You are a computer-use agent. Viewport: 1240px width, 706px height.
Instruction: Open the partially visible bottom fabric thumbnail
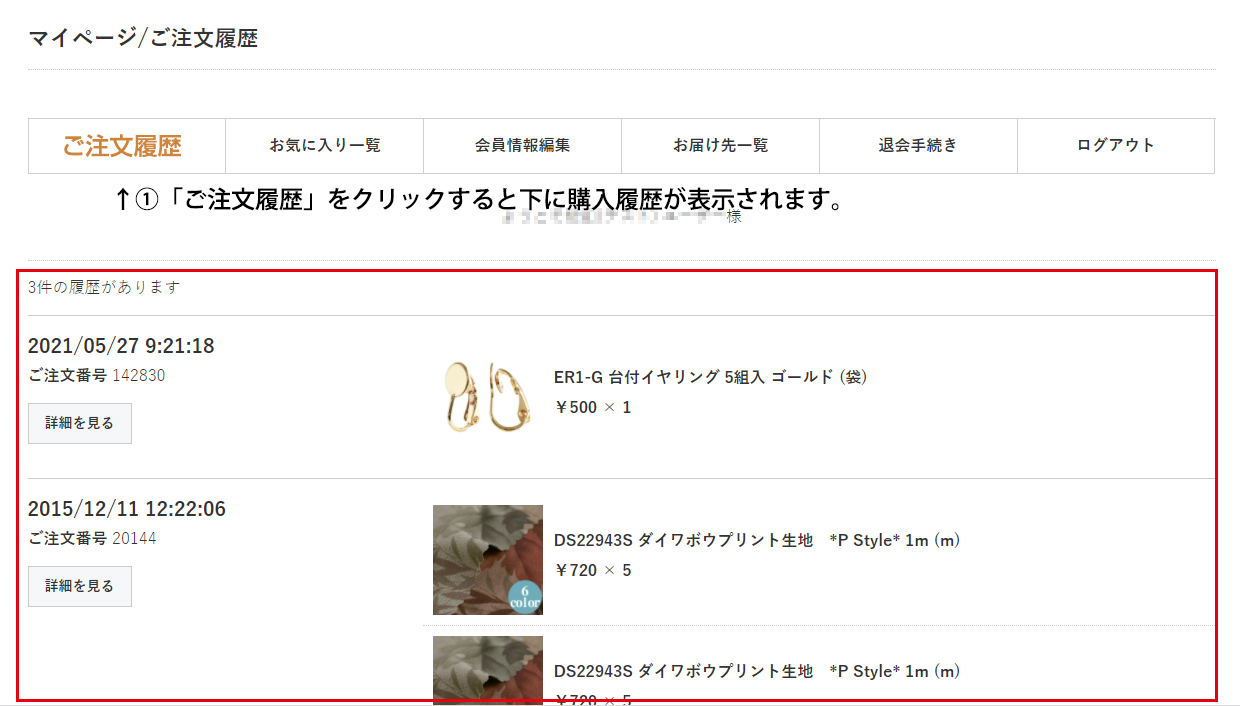[488, 670]
